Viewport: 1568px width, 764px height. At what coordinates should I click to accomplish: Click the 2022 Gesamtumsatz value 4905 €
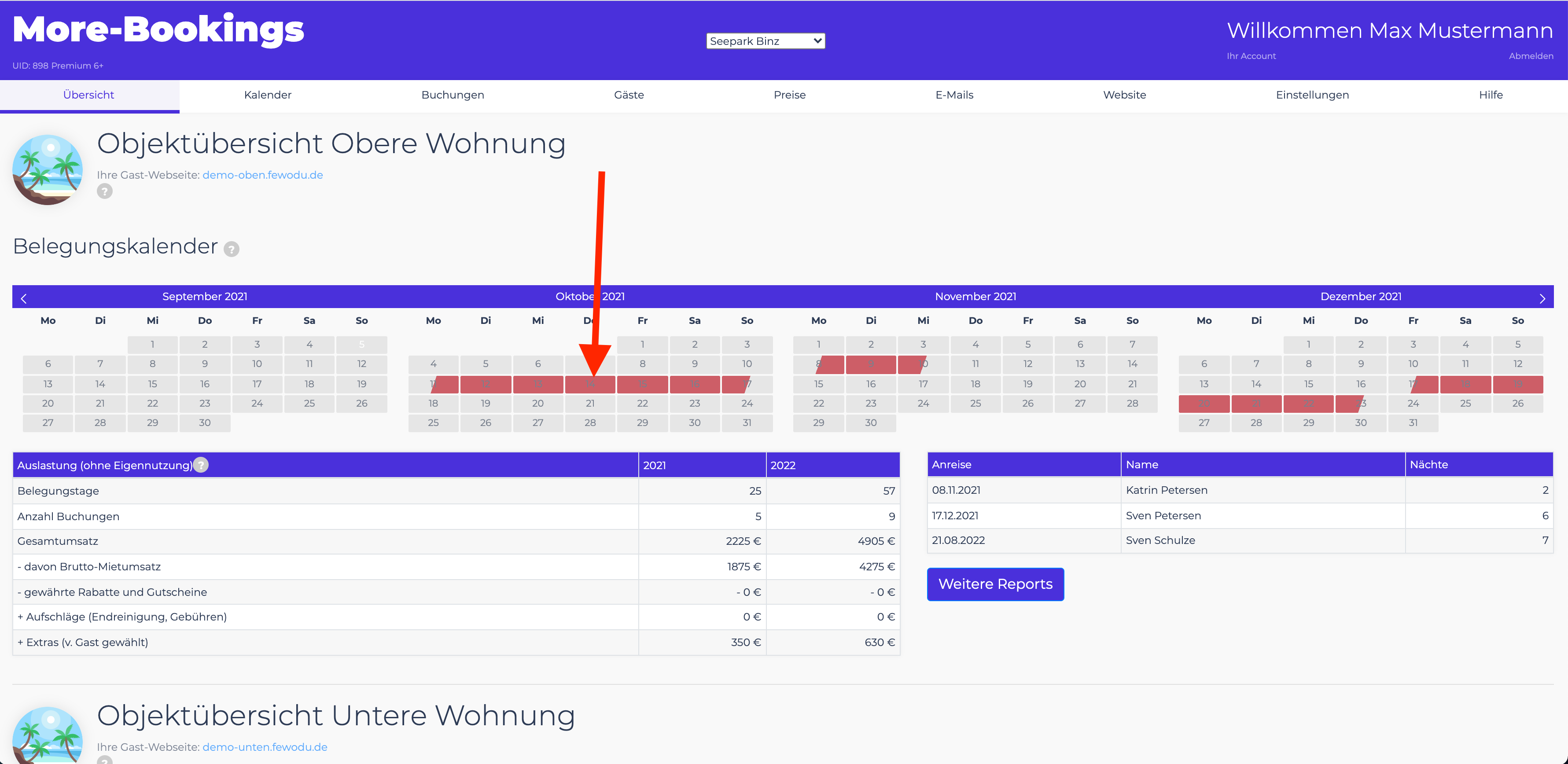pyautogui.click(x=876, y=541)
